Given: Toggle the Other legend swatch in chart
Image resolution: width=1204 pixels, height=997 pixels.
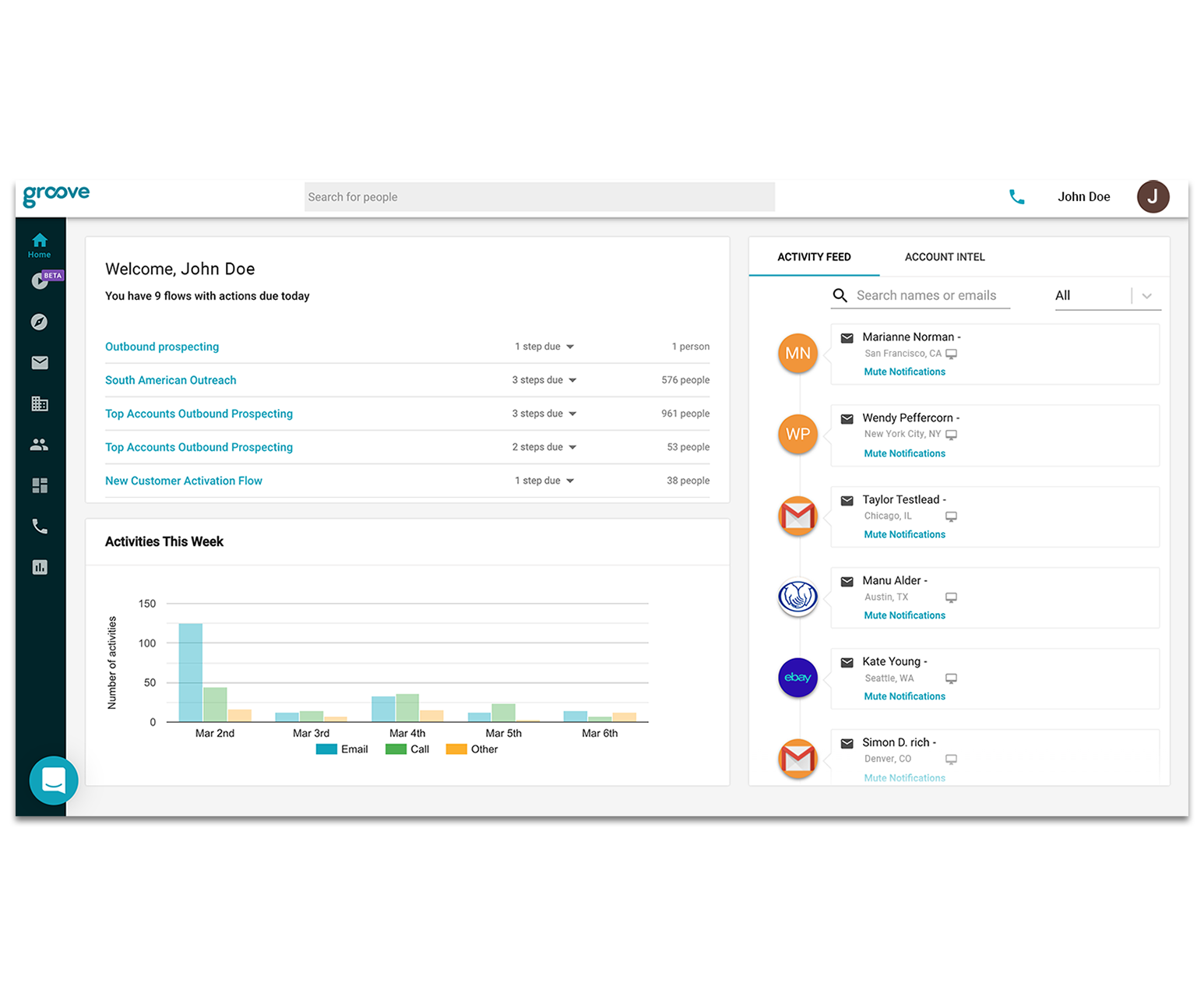Looking at the screenshot, I should [x=456, y=749].
